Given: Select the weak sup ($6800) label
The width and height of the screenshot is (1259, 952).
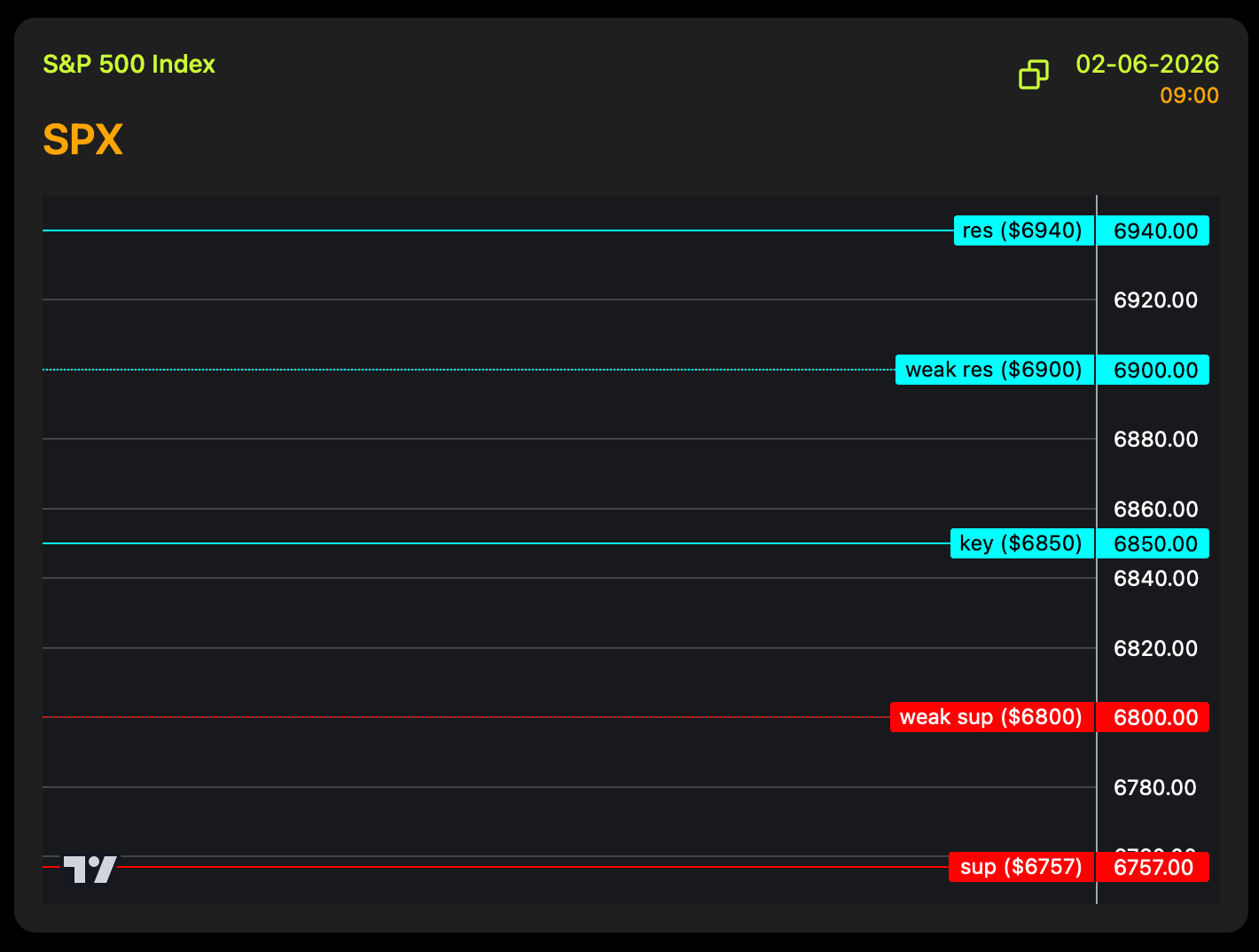Looking at the screenshot, I should point(991,717).
